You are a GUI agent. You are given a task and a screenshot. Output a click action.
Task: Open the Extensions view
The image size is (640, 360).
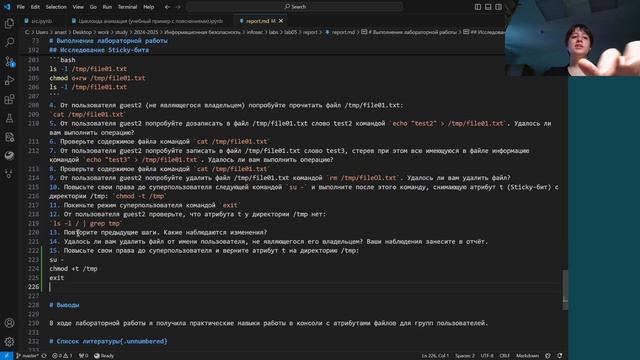[x=9, y=99]
